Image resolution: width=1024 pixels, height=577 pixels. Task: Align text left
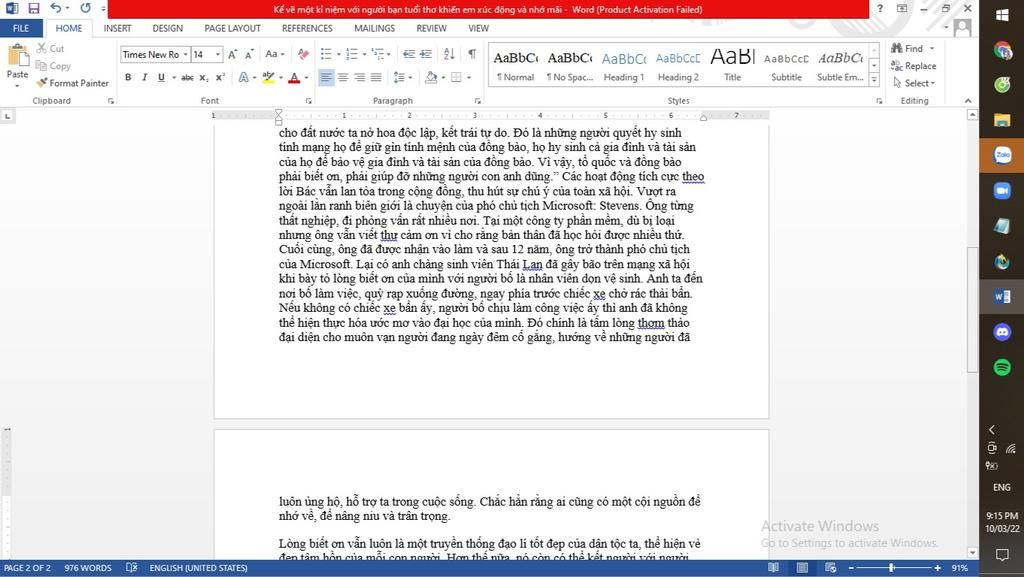click(326, 77)
